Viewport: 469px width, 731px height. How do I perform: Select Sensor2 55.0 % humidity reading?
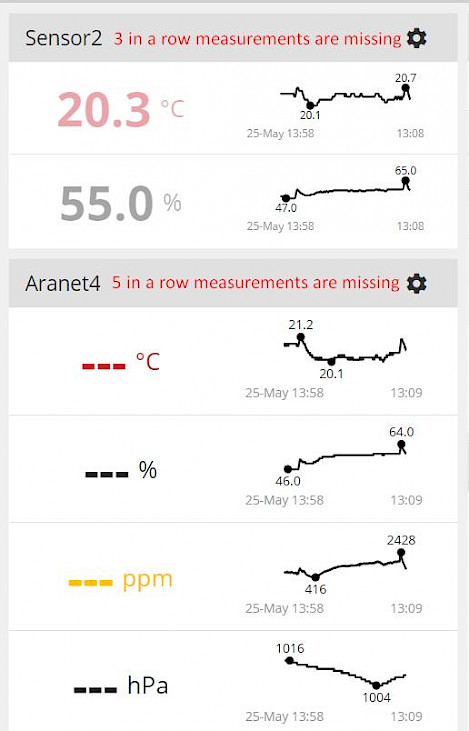click(121, 203)
